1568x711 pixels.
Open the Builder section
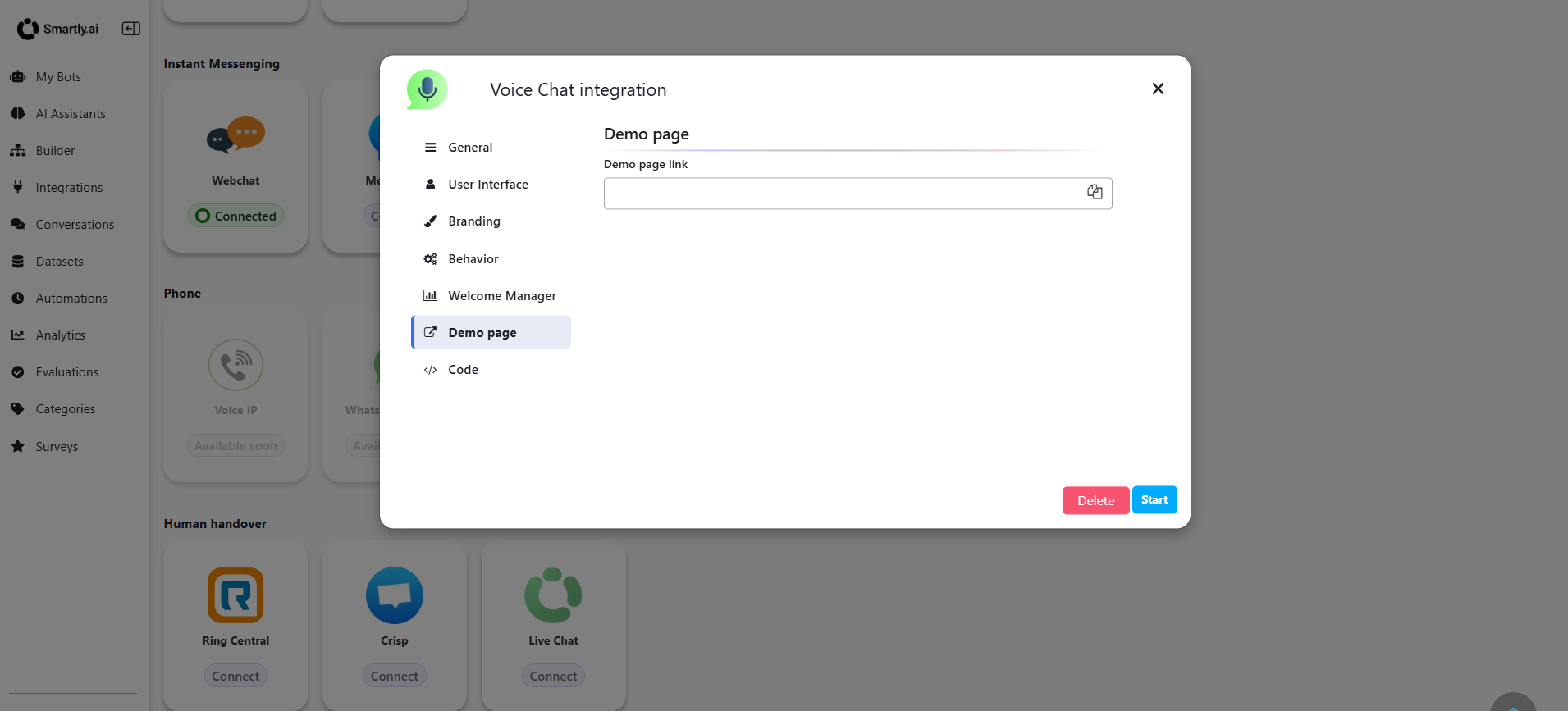(x=55, y=151)
